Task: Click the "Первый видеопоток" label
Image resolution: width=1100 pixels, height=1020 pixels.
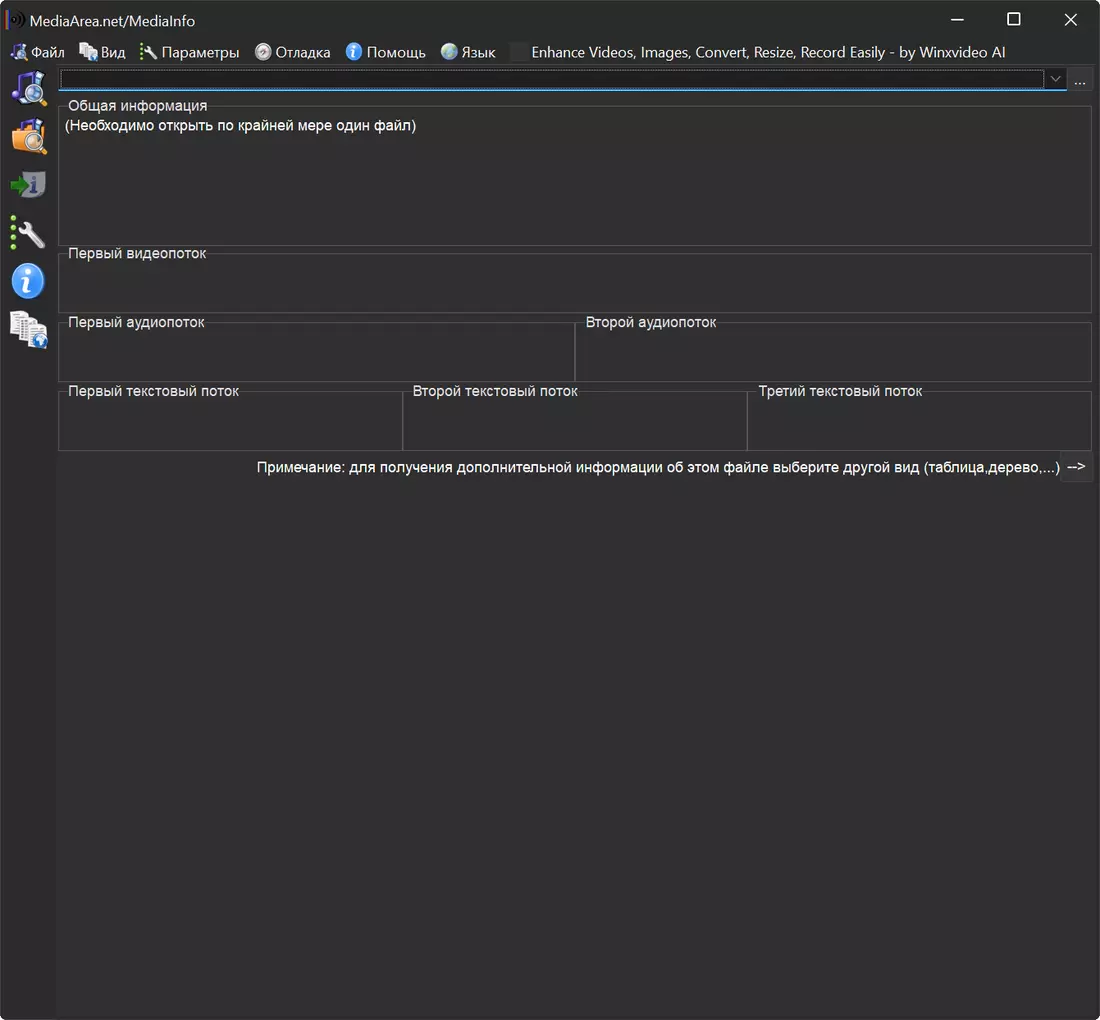Action: coord(137,253)
